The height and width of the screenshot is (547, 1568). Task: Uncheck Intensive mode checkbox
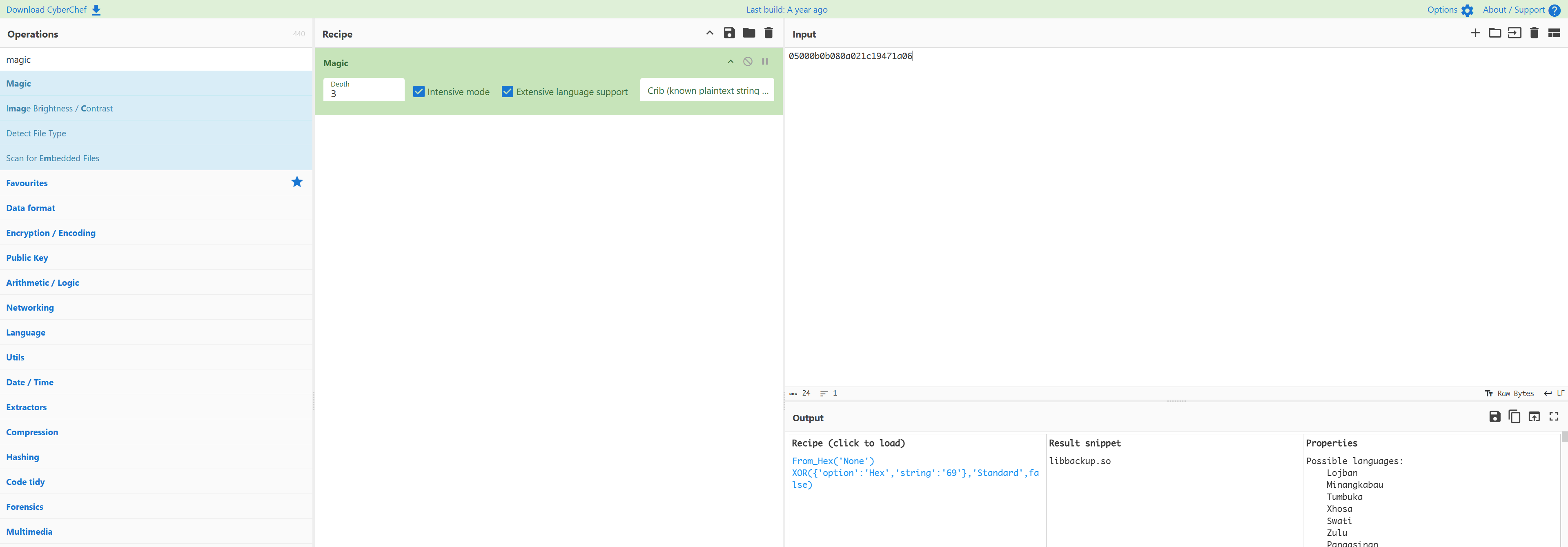(x=419, y=92)
